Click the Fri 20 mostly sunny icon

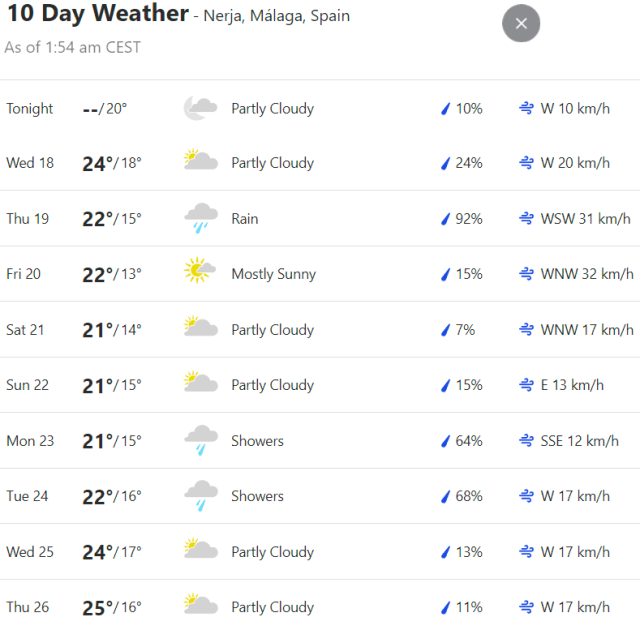point(200,274)
